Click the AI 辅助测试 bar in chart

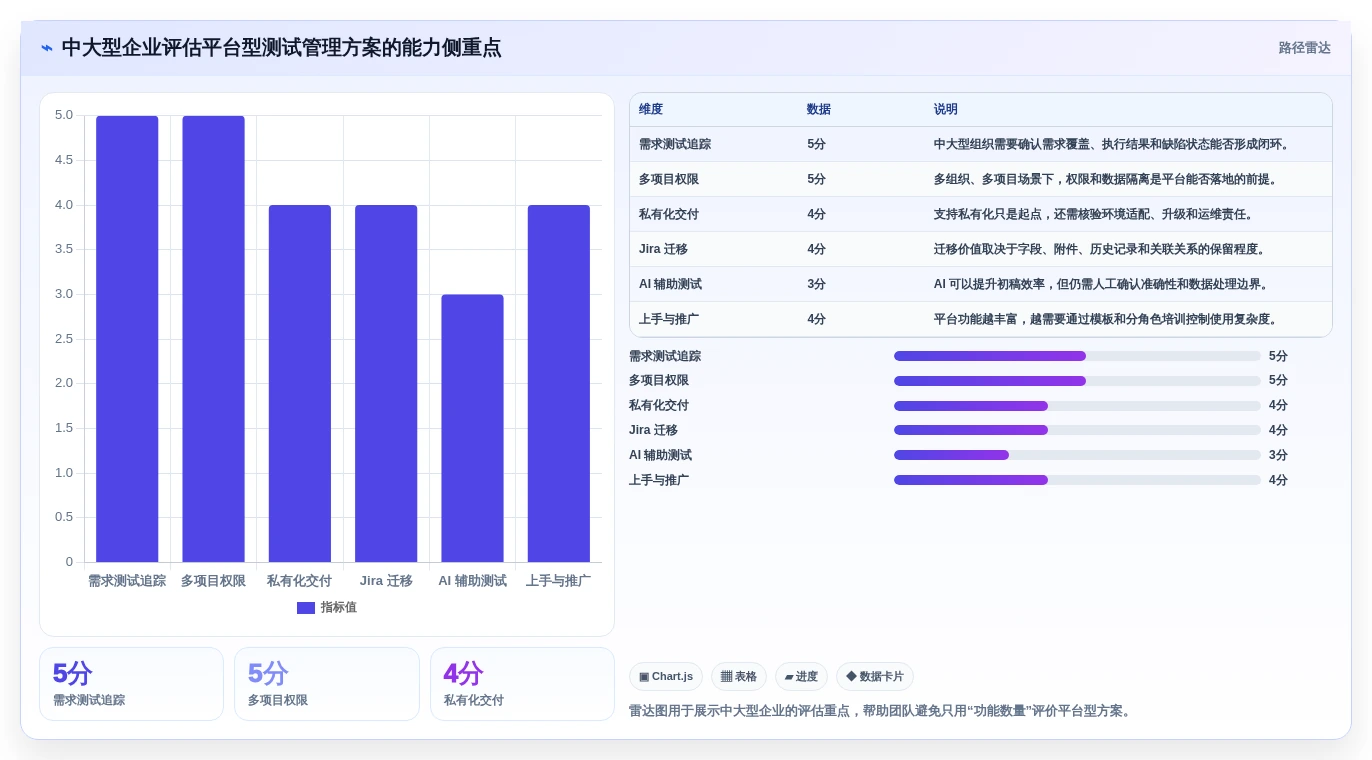472,428
